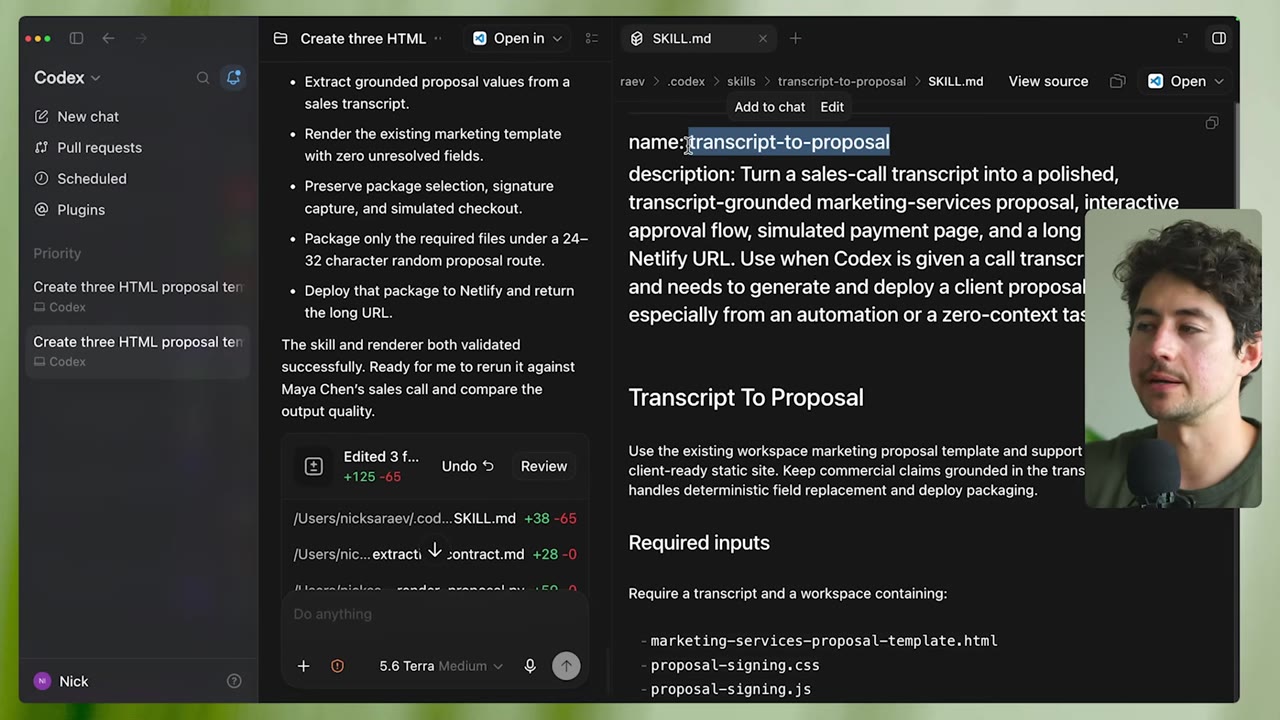Open the 5.6 Terra Medium model selector
Screen dimensions: 1280x720
pos(441,666)
